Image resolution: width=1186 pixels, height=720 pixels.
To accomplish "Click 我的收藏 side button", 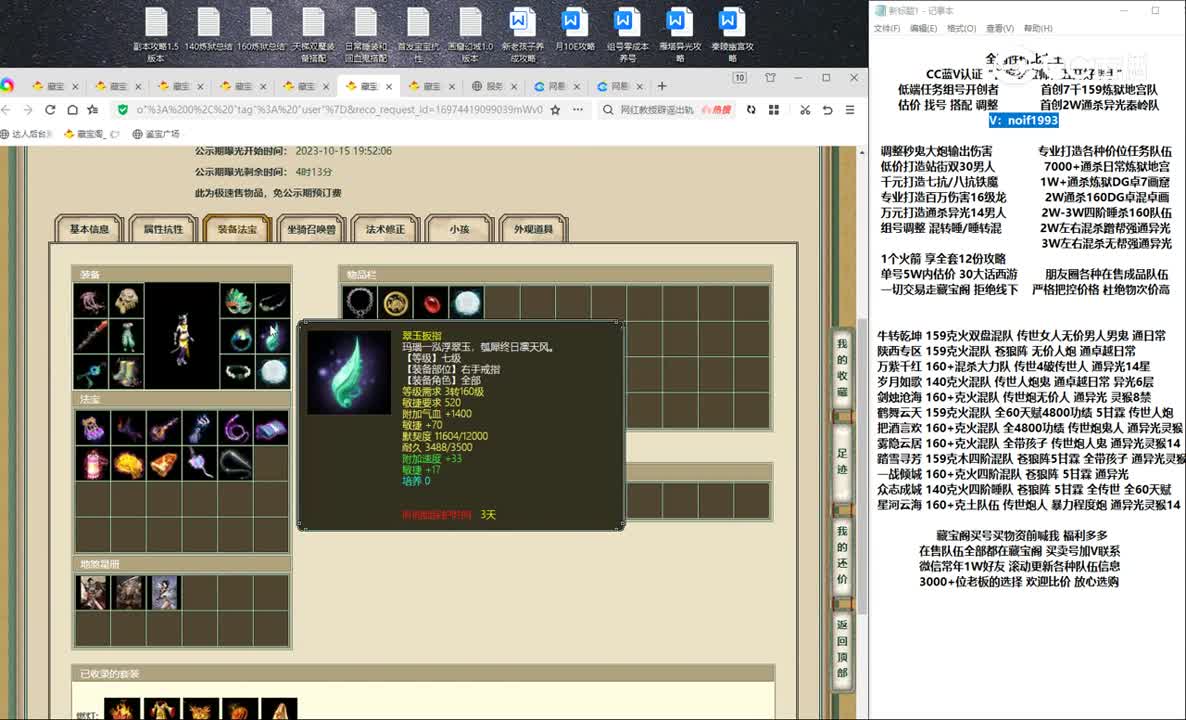I will [x=843, y=368].
